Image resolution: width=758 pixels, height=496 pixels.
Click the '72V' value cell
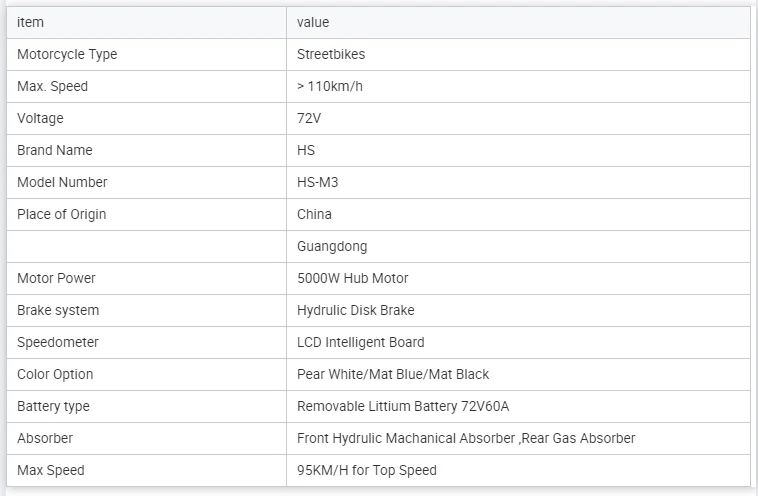pyautogui.click(x=518, y=118)
